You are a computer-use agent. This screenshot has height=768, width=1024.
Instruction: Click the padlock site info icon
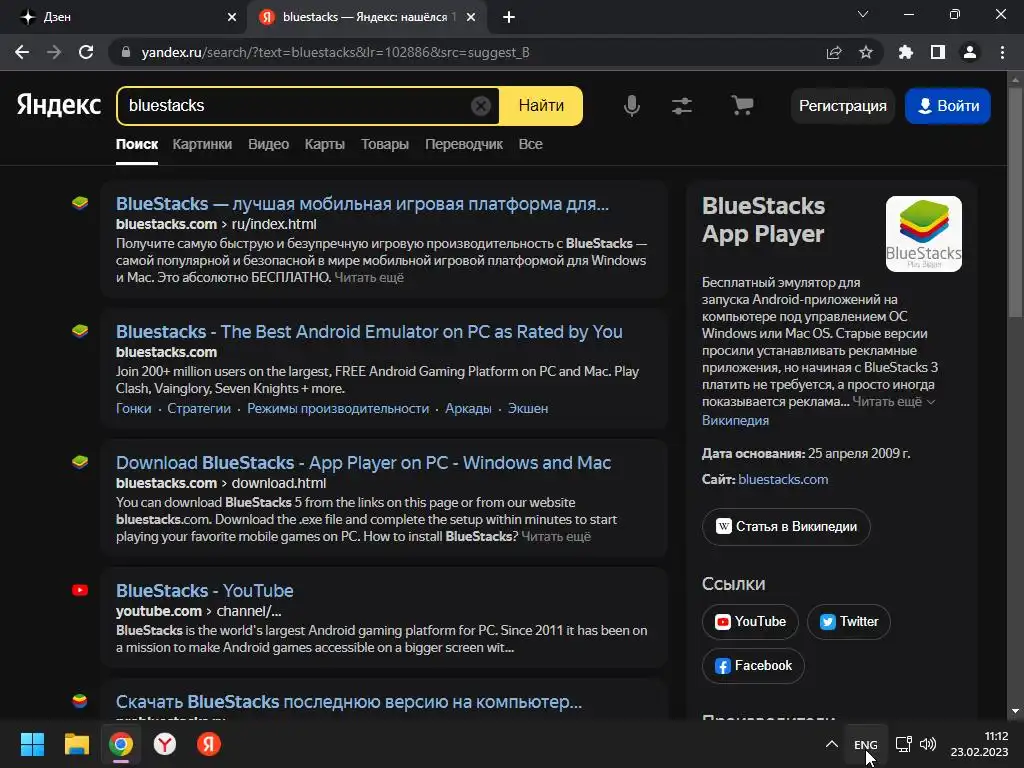click(126, 52)
